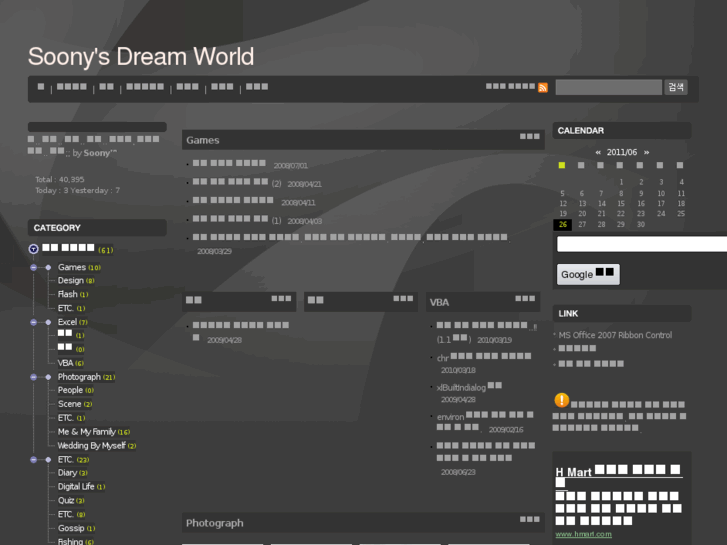727x545 pixels.
Task: Open the Flash category in tree
Action: pos(67,294)
